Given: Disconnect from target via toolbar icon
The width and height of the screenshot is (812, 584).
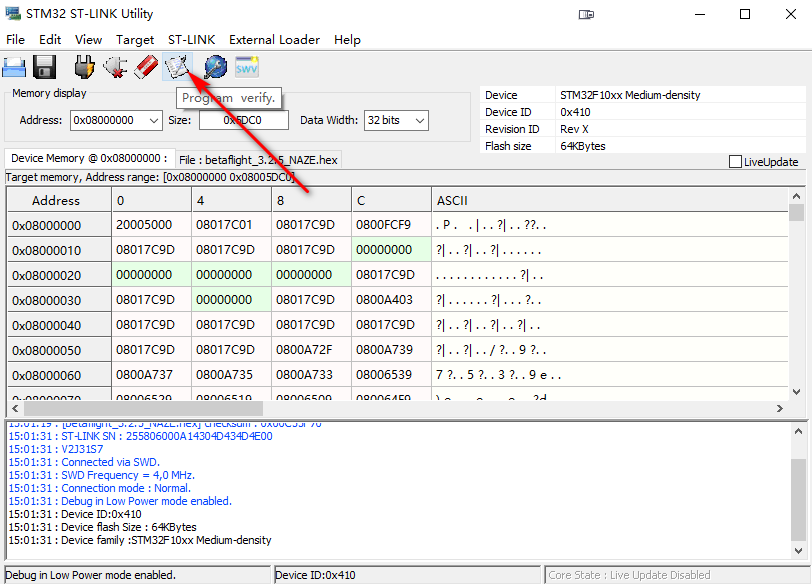Looking at the screenshot, I should pyautogui.click(x=115, y=67).
